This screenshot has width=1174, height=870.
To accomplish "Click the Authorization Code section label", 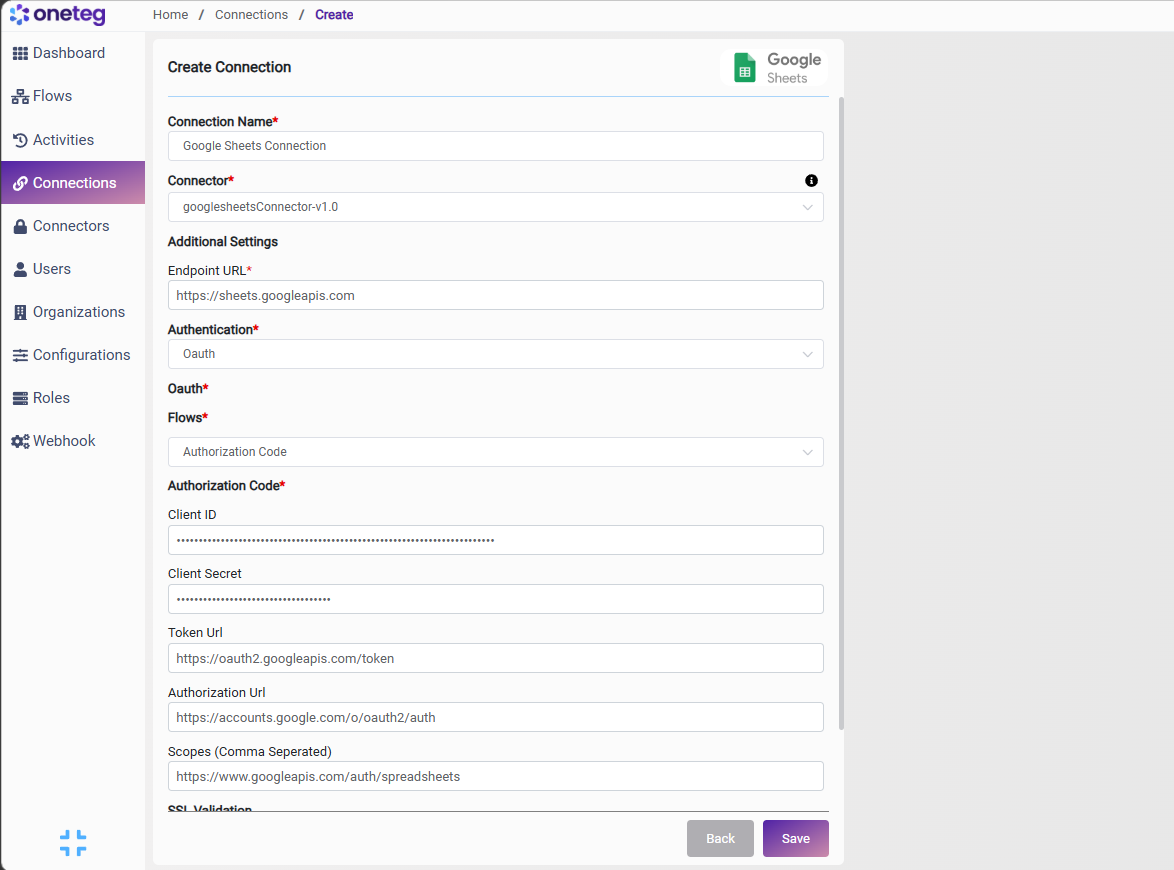I will point(226,486).
